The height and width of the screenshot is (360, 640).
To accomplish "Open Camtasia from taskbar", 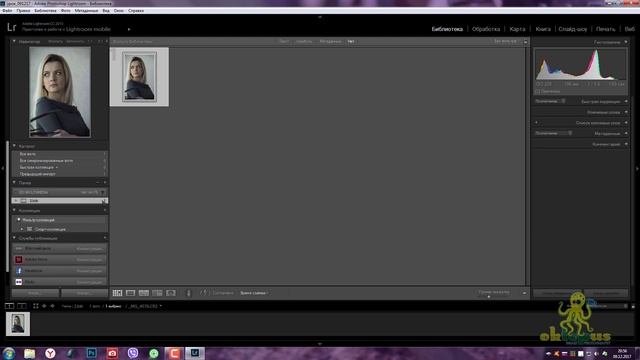I will coord(174,353).
